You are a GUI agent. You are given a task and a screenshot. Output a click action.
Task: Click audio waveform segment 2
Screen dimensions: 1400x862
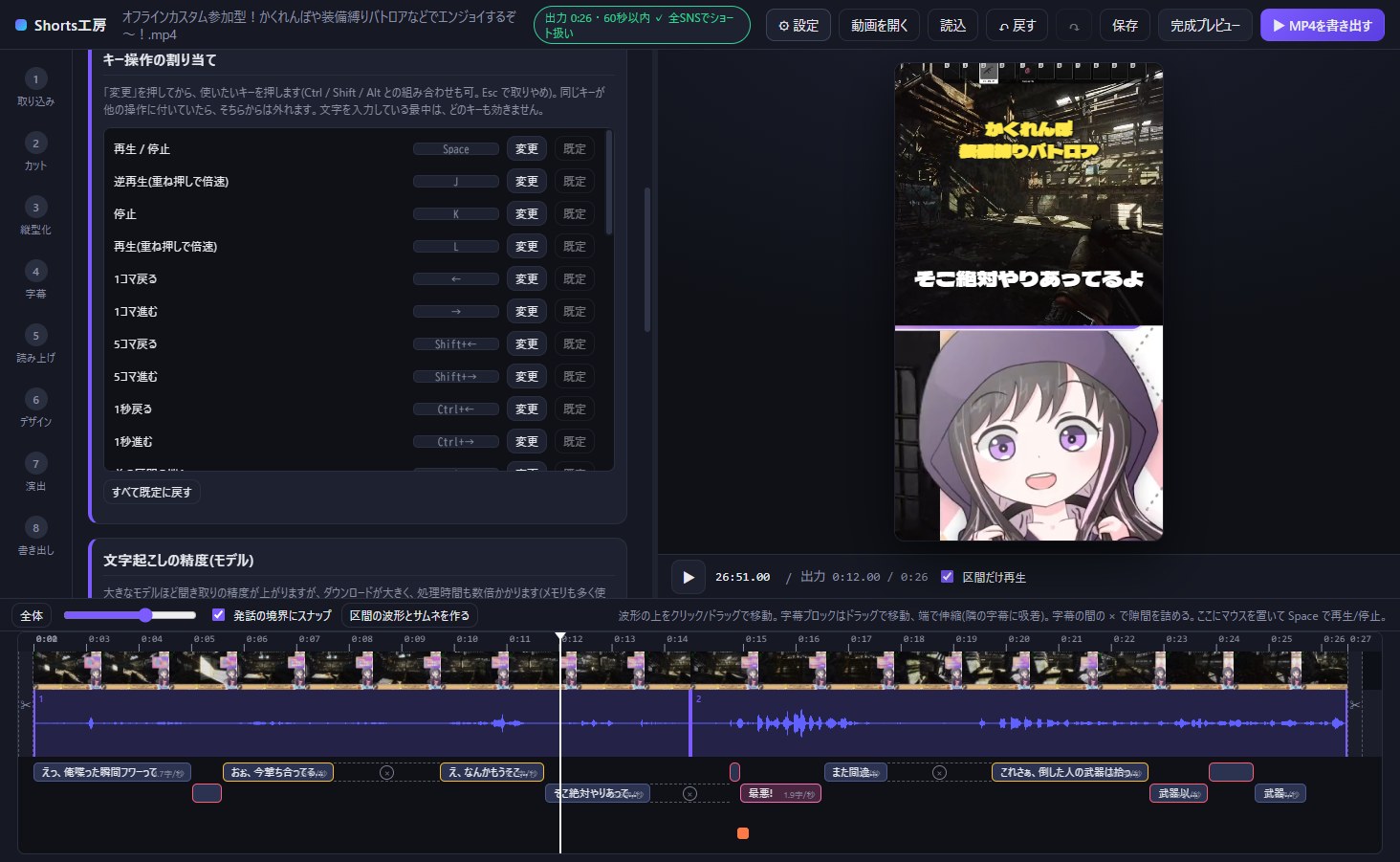click(x=1018, y=723)
